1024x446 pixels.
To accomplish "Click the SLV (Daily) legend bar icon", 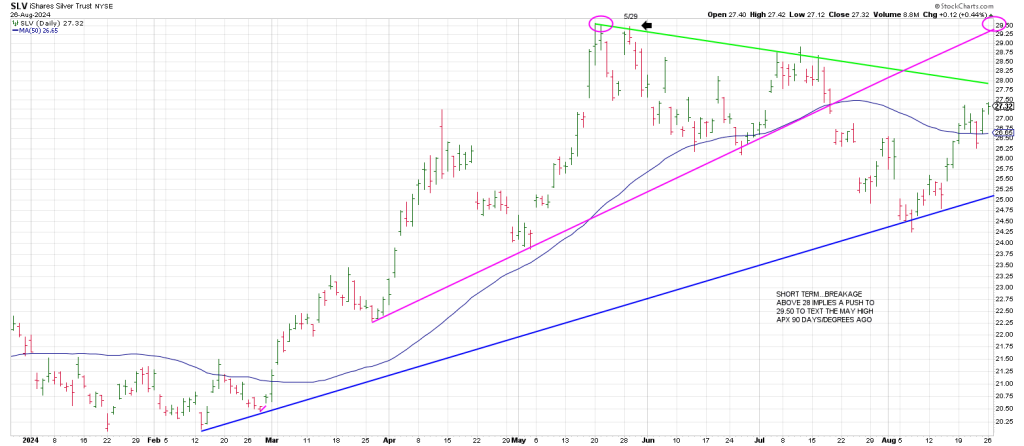I will [x=13, y=23].
